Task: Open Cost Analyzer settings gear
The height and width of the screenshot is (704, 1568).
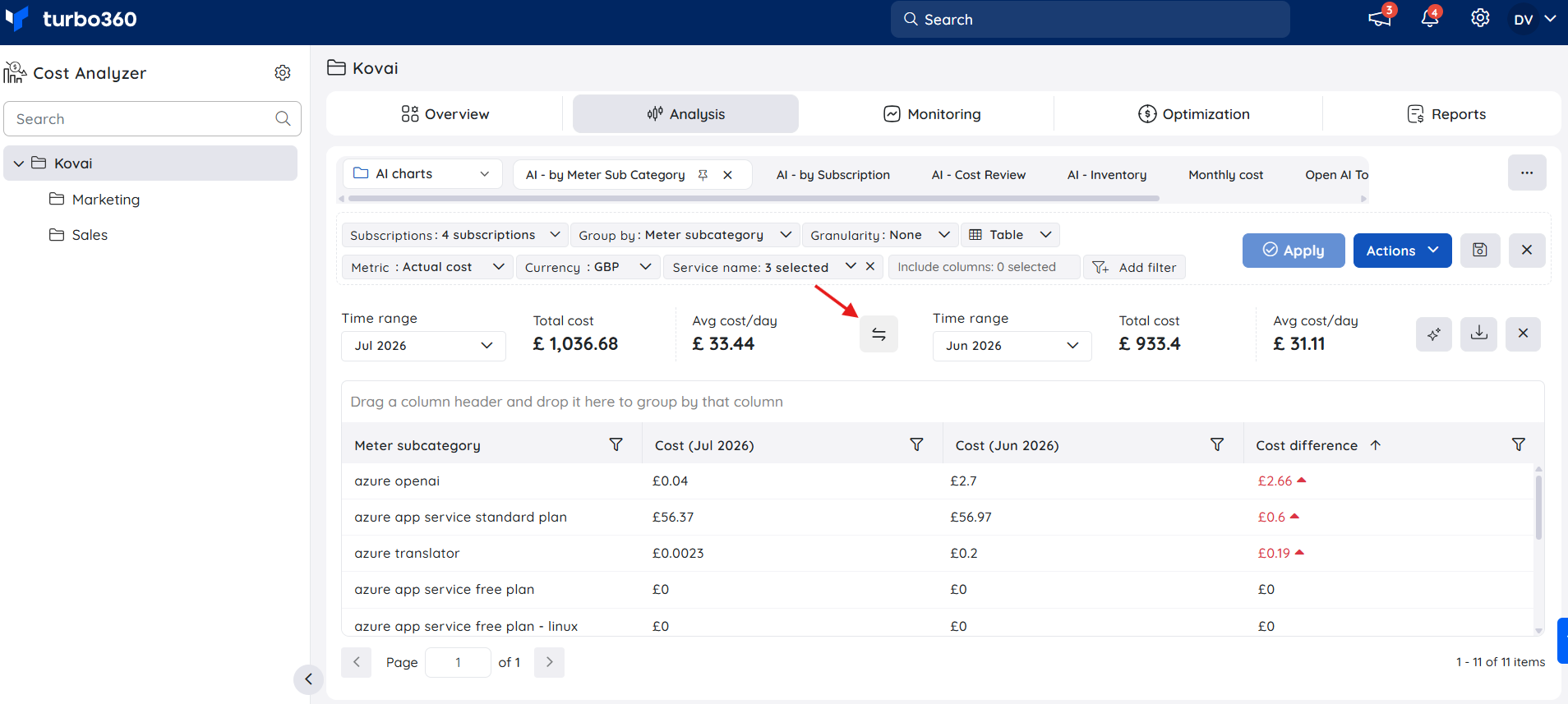Action: pos(283,73)
